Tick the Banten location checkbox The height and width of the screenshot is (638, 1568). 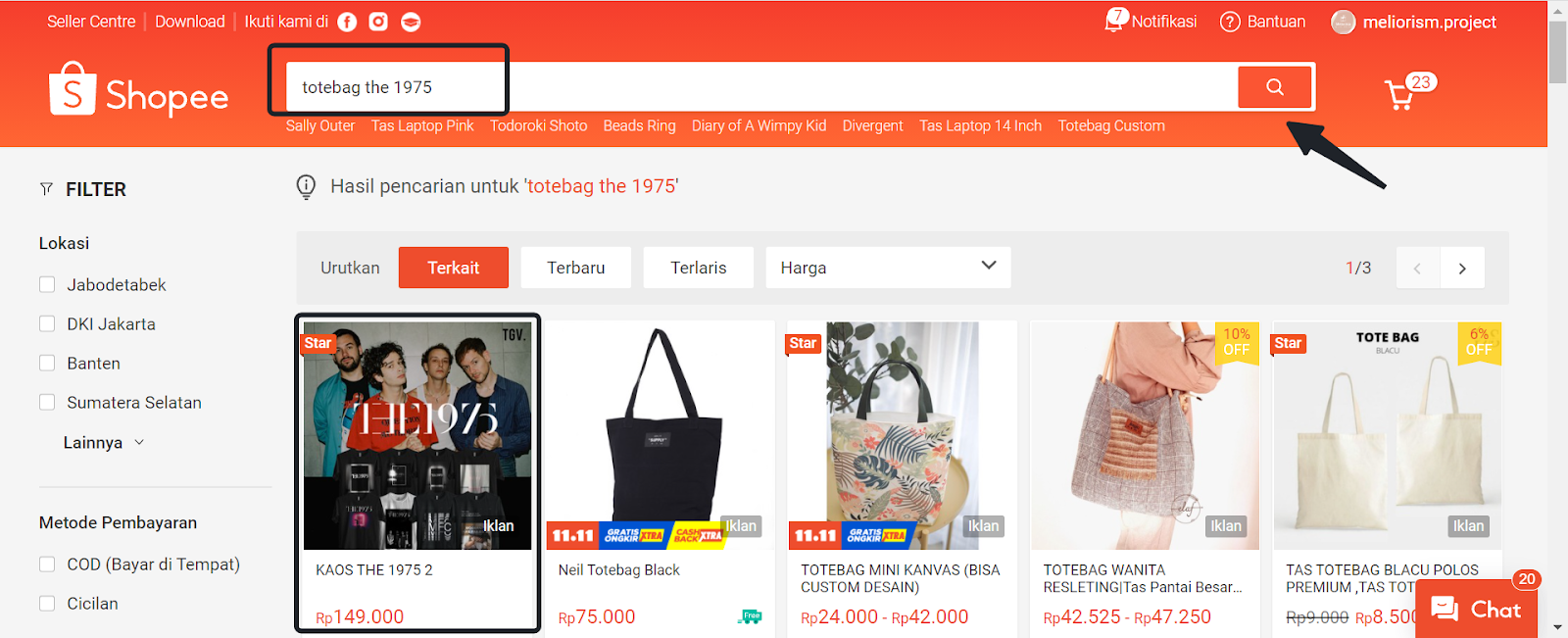47,363
